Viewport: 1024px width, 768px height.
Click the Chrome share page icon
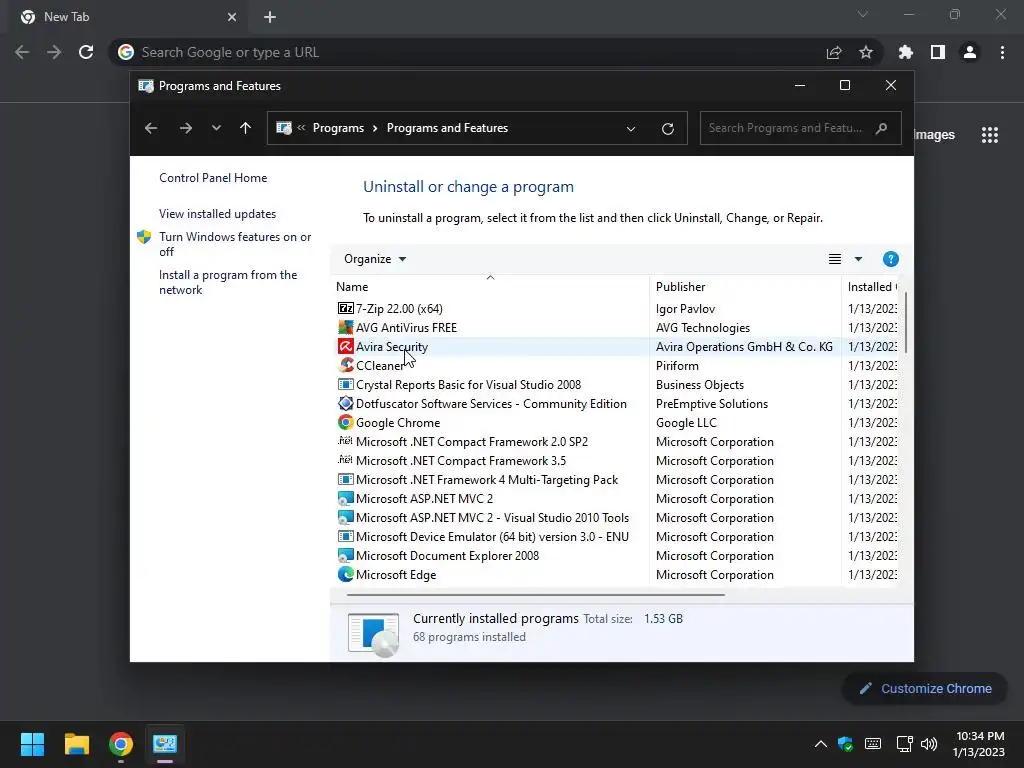click(x=833, y=52)
